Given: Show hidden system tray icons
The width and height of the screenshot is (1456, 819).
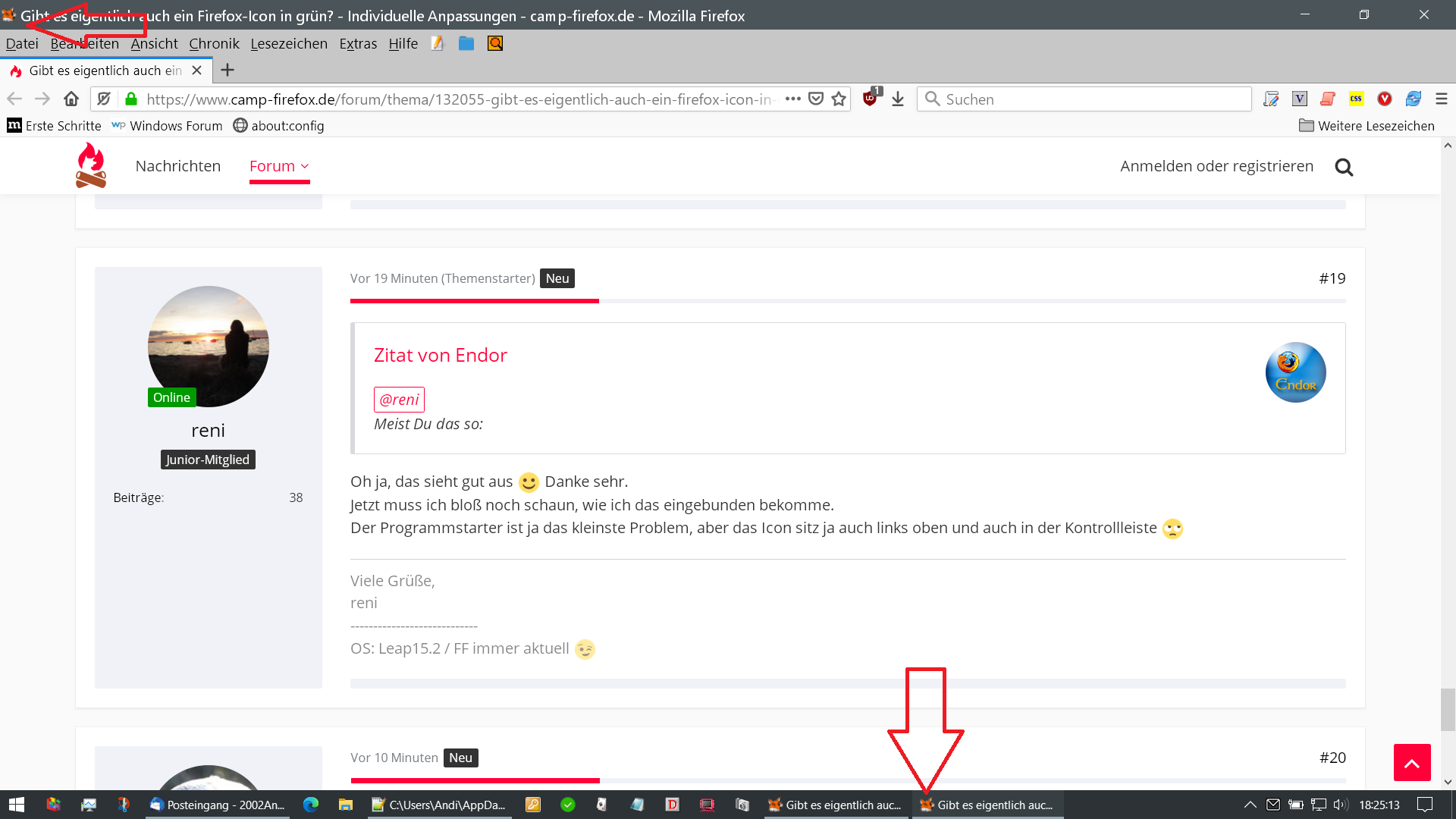Looking at the screenshot, I should [1250, 805].
